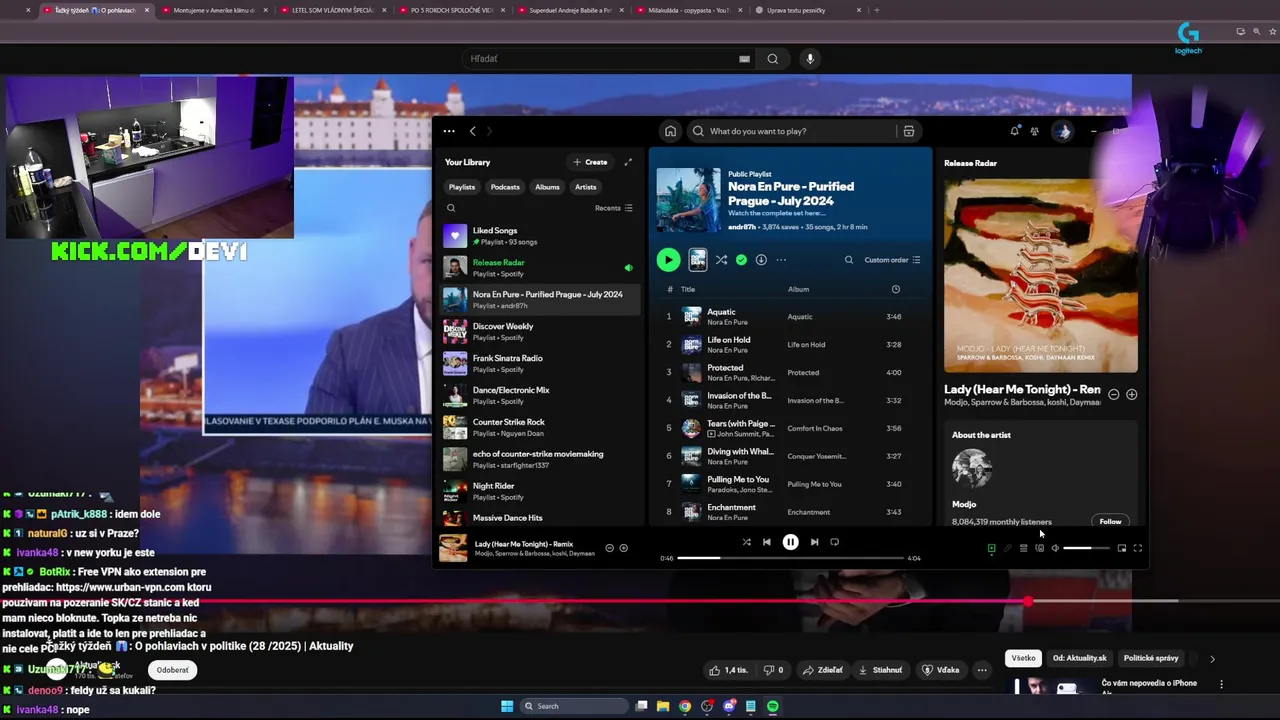Viewport: 1280px width, 720px height.
Task: Click YouTube voice search microphone
Action: point(810,59)
